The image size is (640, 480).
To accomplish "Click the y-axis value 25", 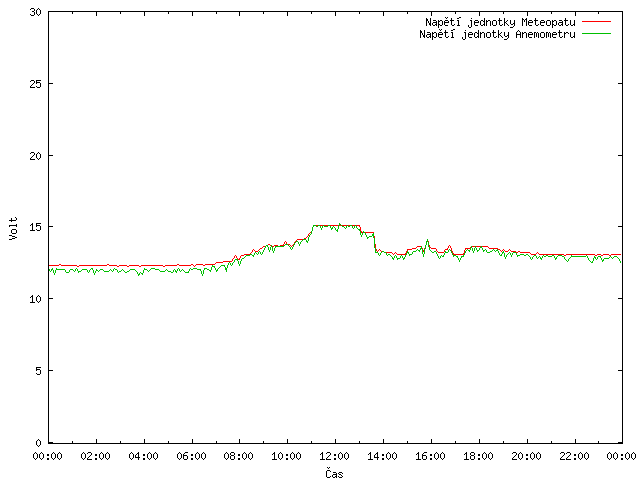I will coord(36,84).
